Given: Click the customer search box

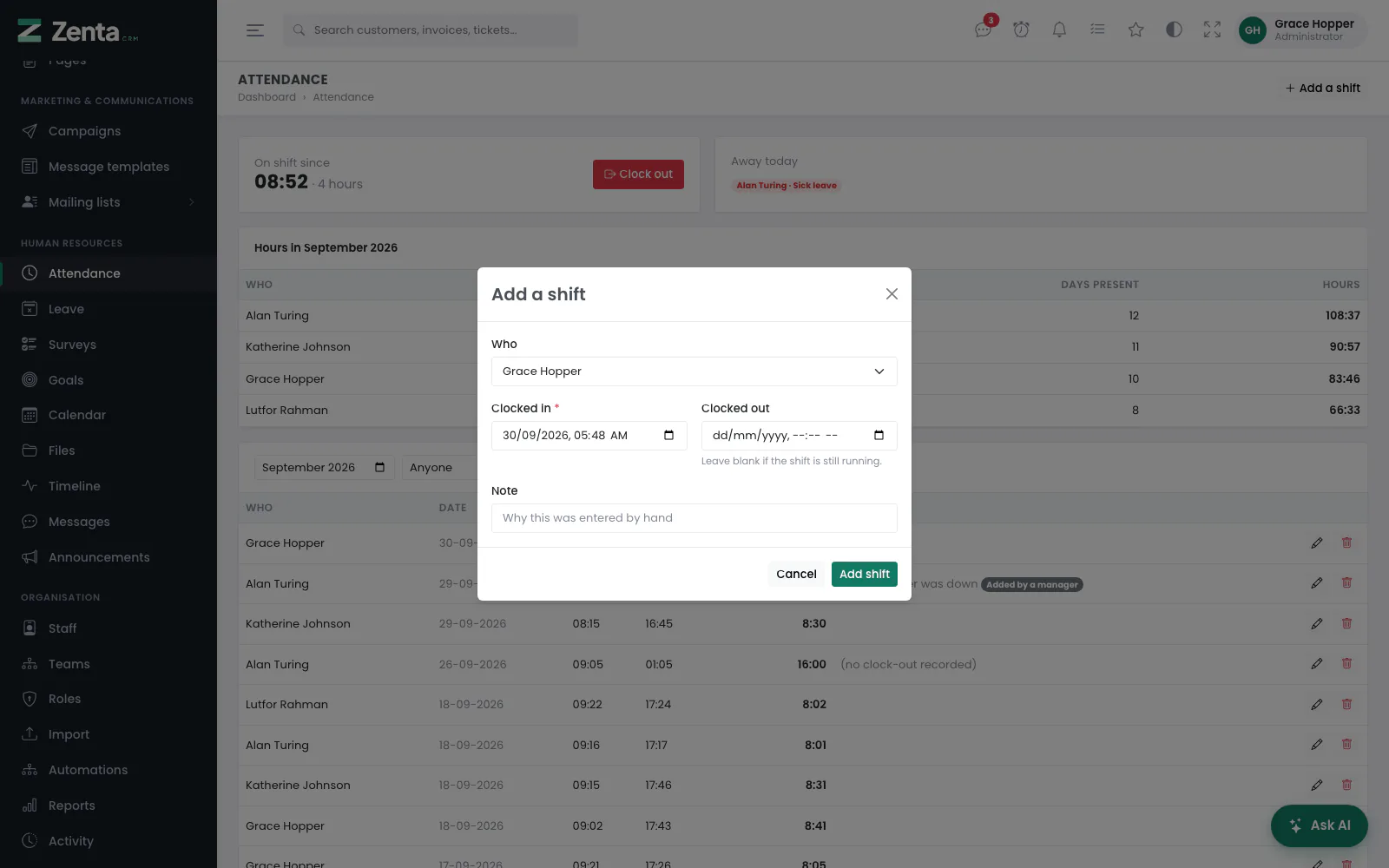Looking at the screenshot, I should coord(431,30).
